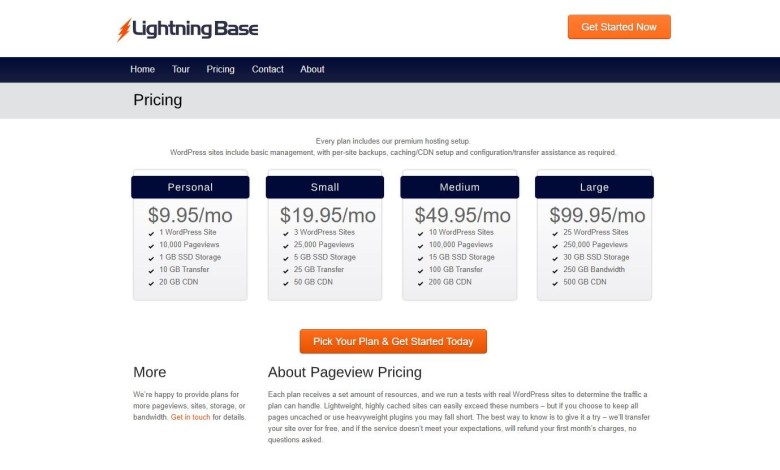
Task: Click the $9.95/mo price
Action: tap(190, 215)
